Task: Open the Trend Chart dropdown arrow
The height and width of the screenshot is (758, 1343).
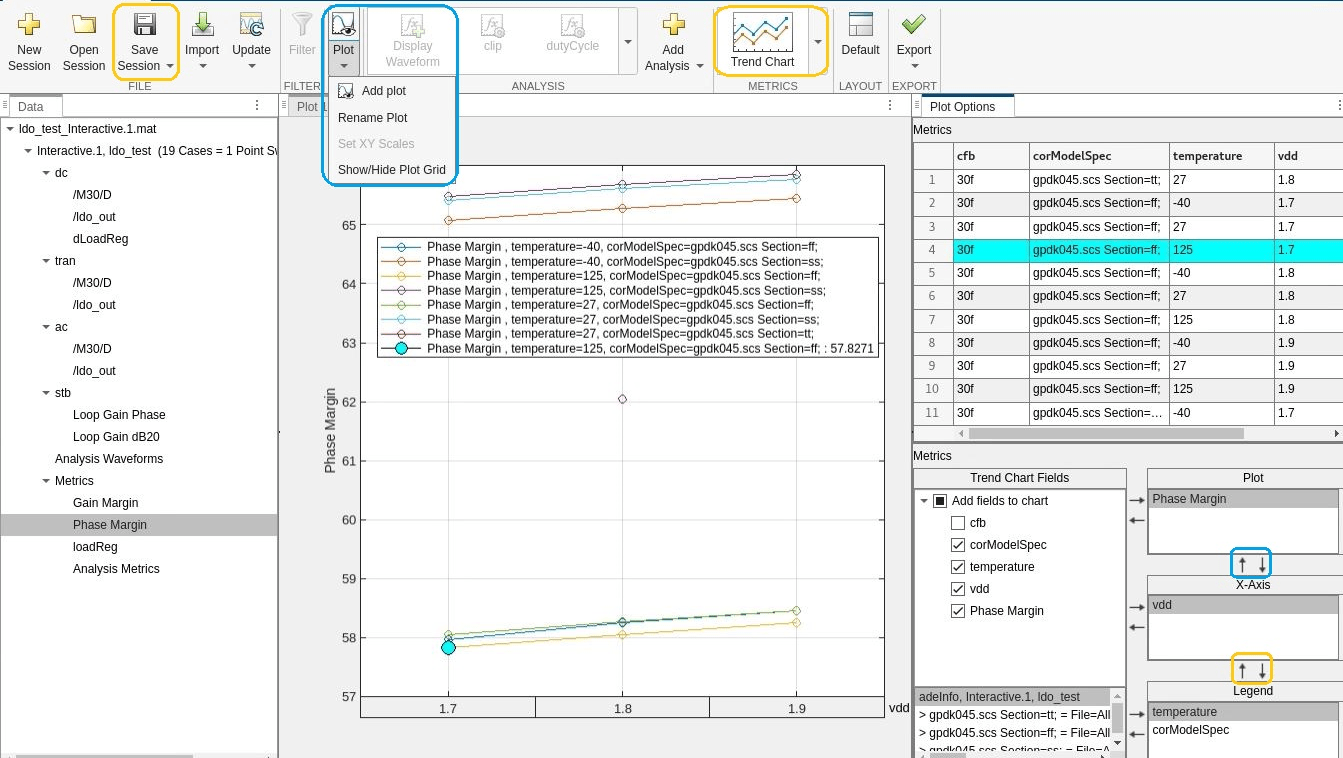Action: pyautogui.click(x=818, y=42)
